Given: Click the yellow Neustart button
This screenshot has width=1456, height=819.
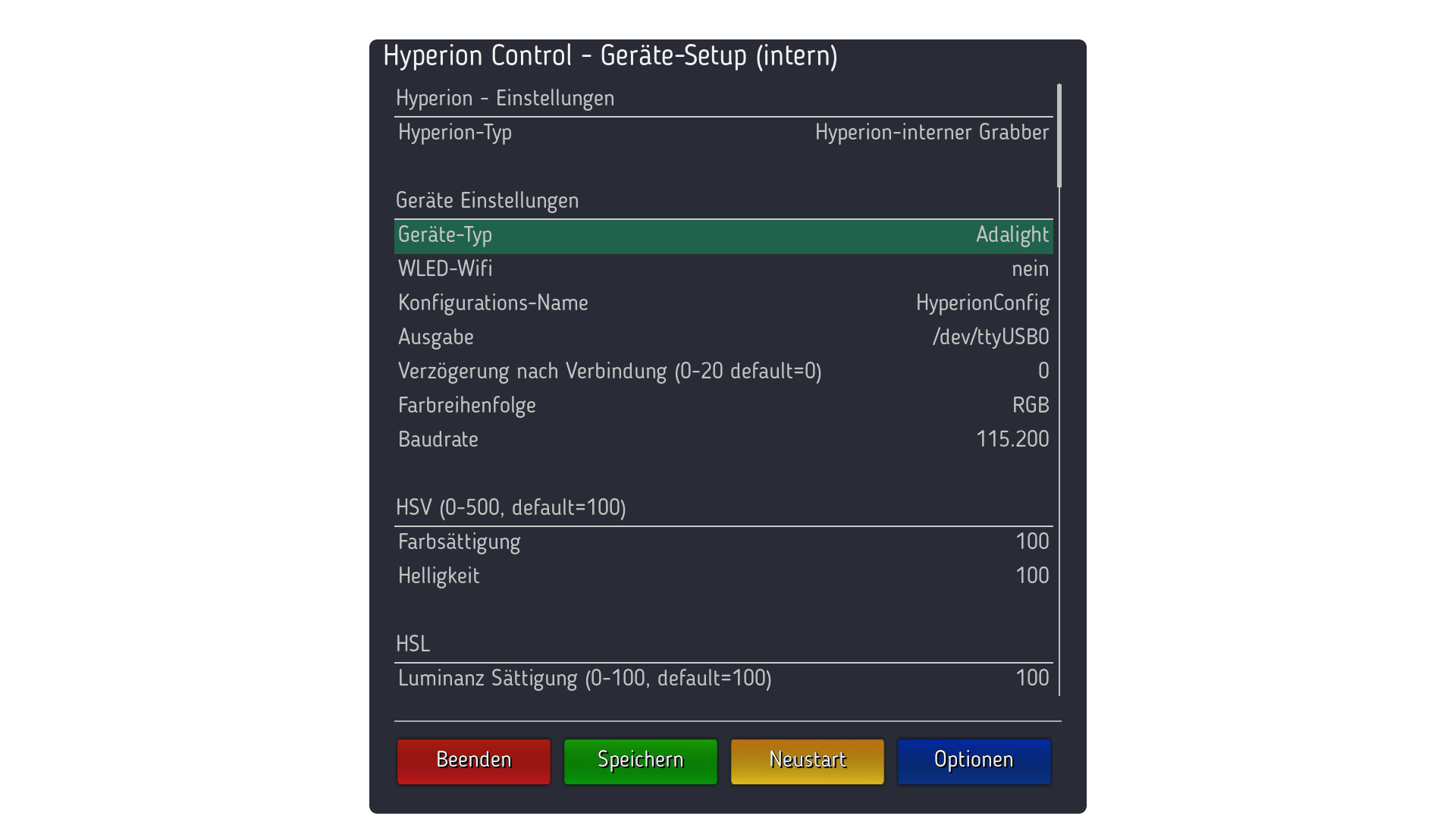Looking at the screenshot, I should tap(807, 761).
